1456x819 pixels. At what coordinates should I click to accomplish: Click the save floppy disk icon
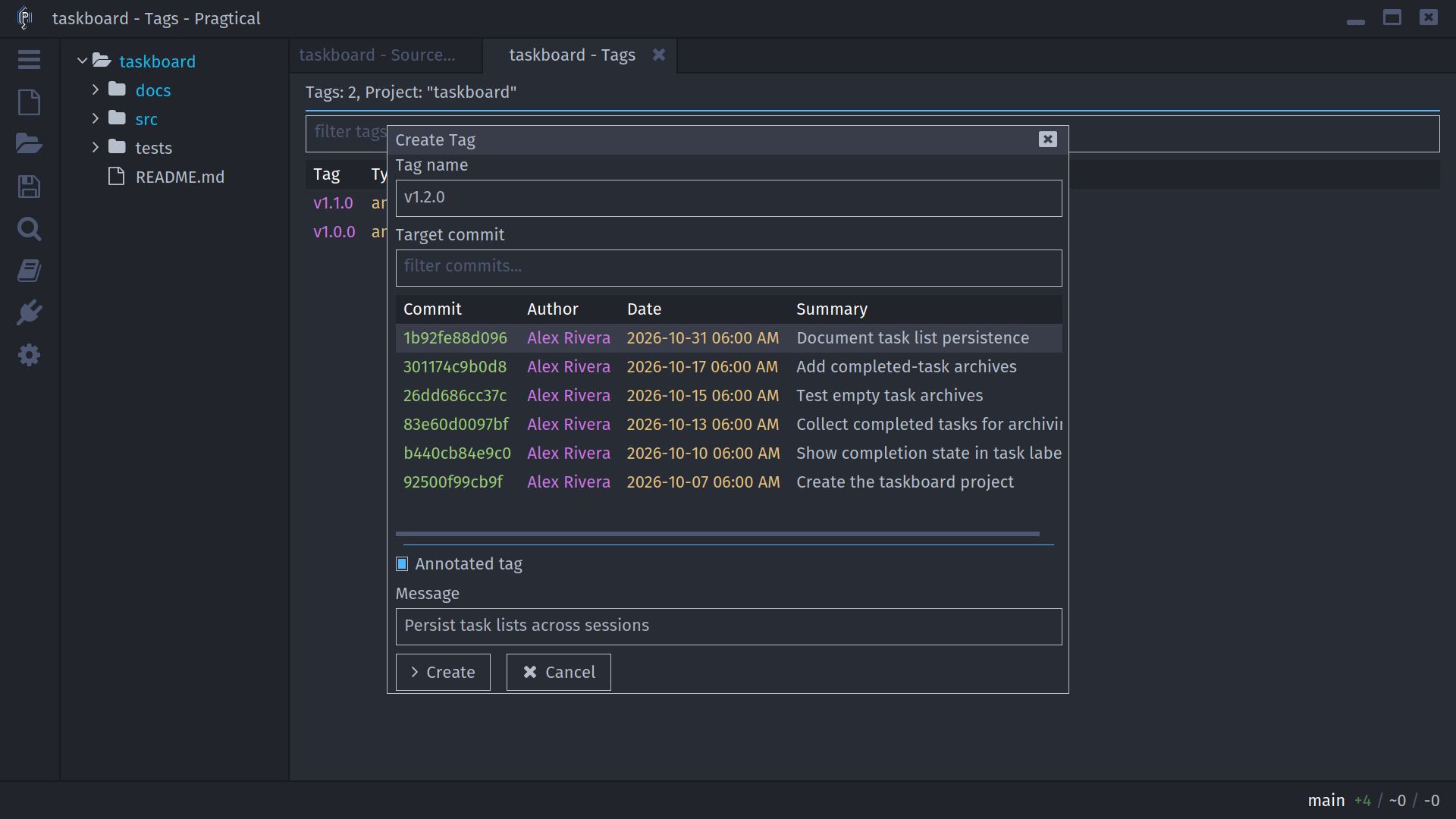pos(29,187)
